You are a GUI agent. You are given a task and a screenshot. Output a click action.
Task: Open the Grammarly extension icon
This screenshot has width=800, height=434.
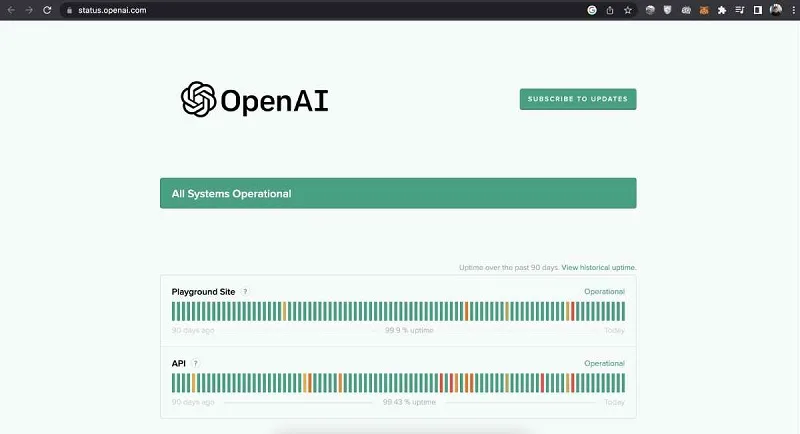[592, 10]
